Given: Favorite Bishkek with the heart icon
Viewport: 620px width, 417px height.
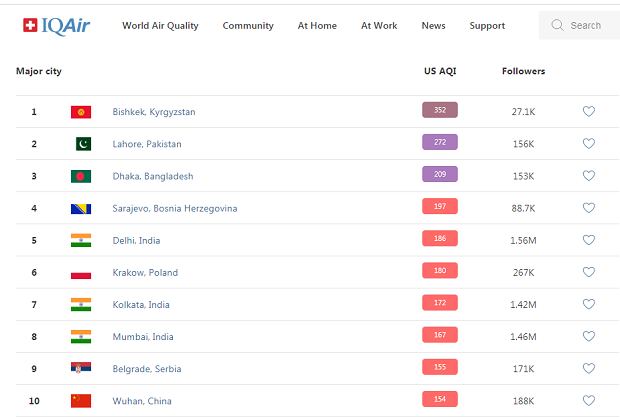Looking at the screenshot, I should point(589,112).
